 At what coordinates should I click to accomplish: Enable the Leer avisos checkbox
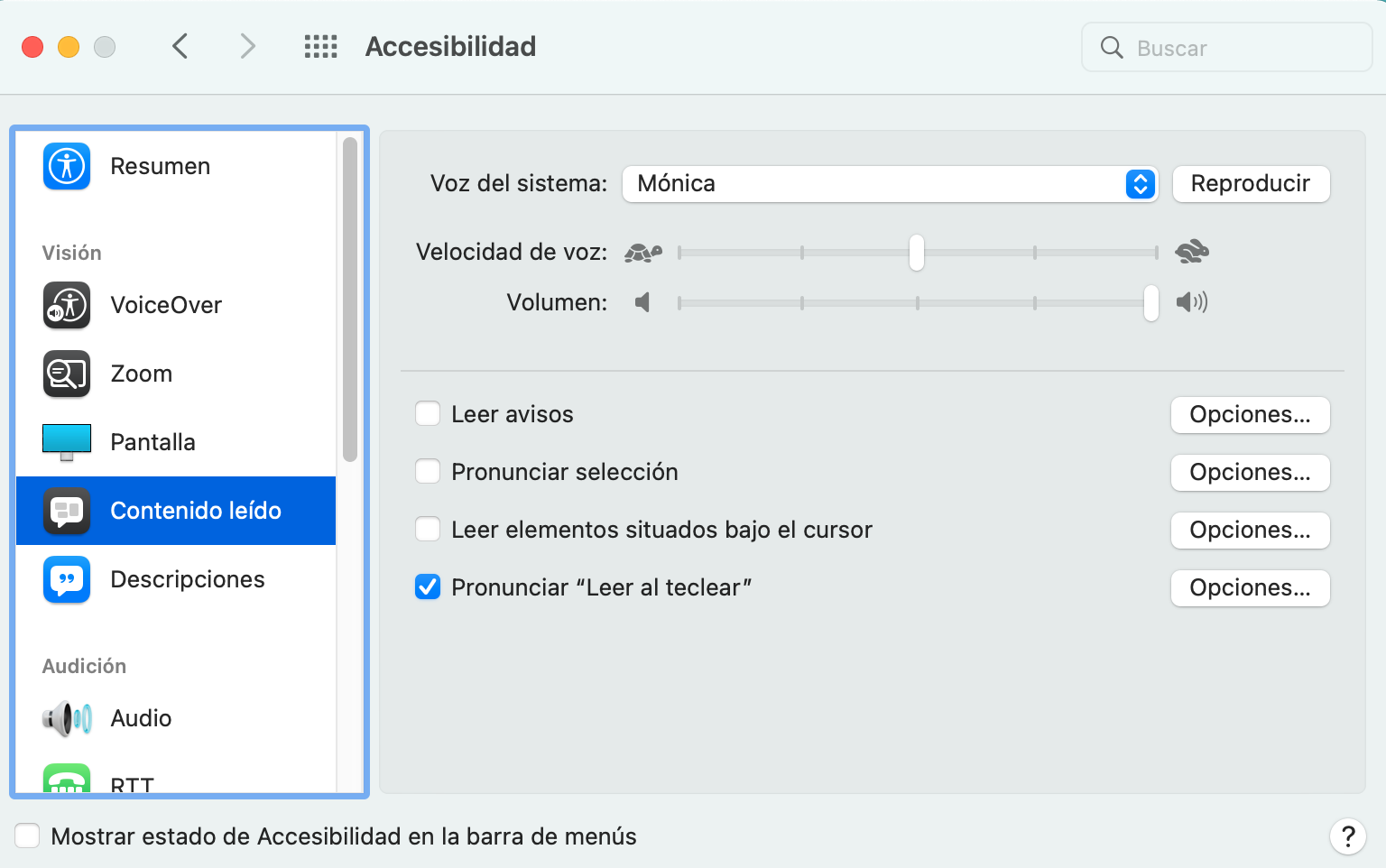tap(428, 414)
